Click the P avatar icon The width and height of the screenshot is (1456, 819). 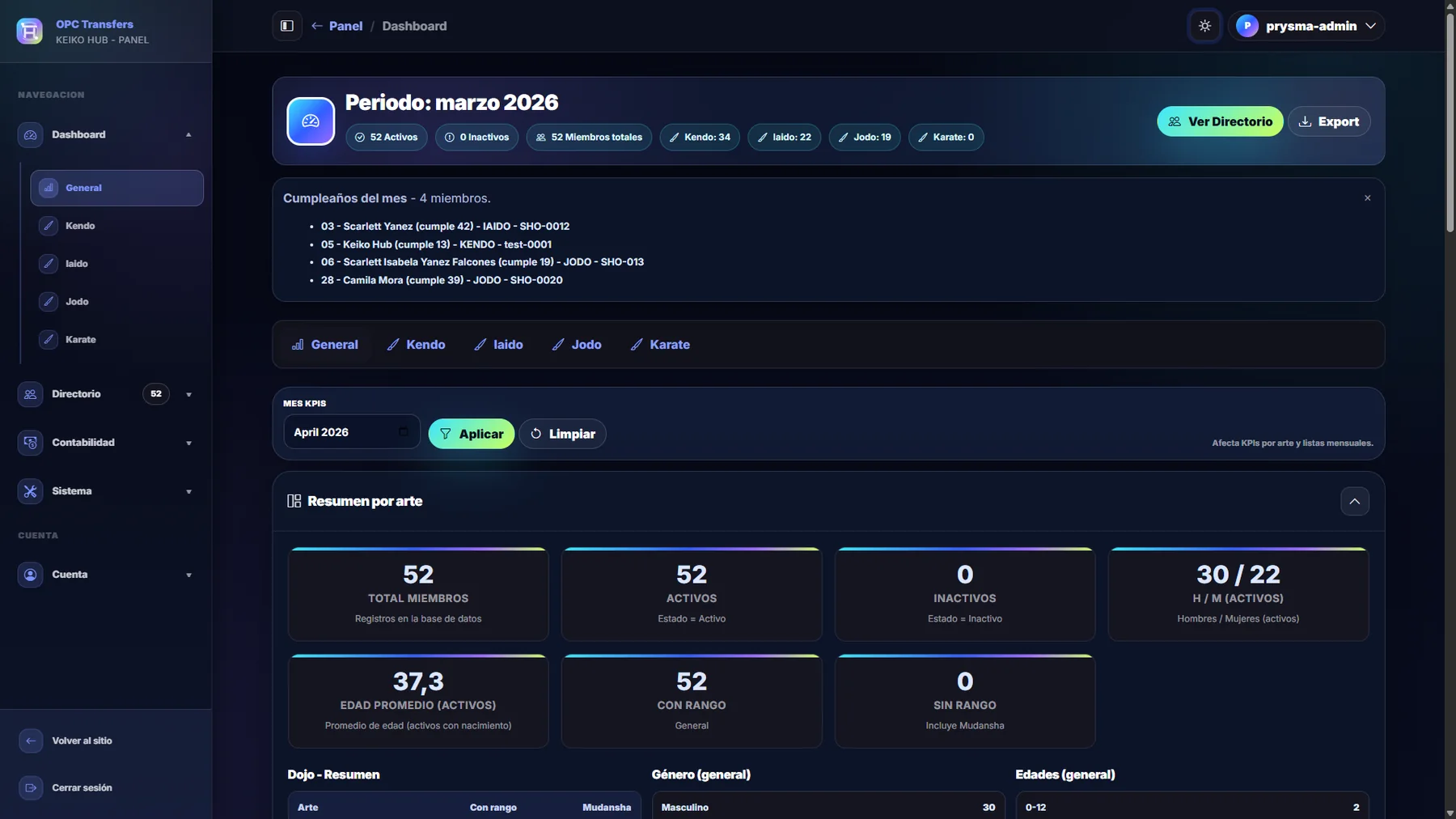(x=1247, y=26)
